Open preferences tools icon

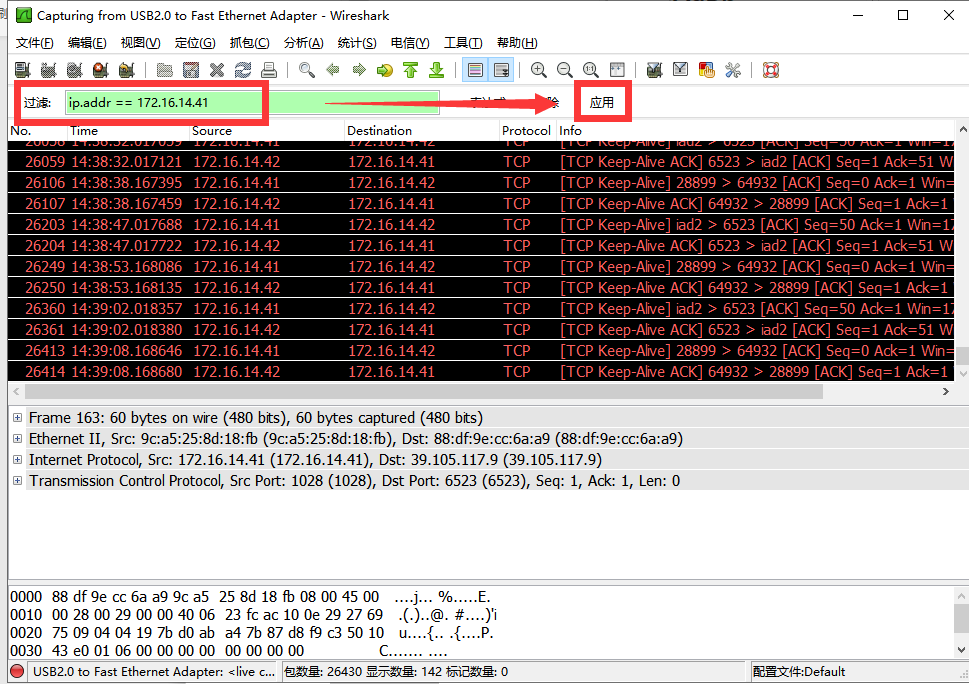click(733, 70)
